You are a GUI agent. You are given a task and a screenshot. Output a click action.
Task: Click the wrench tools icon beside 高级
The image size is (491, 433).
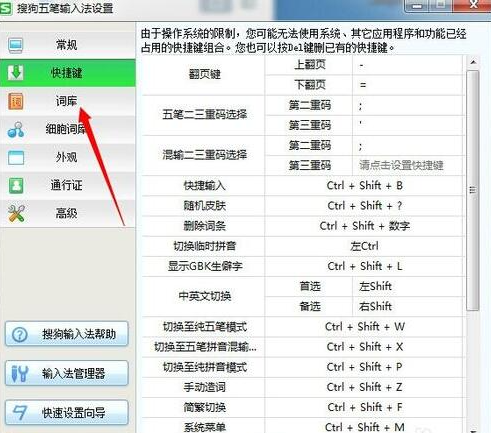[x=16, y=214]
